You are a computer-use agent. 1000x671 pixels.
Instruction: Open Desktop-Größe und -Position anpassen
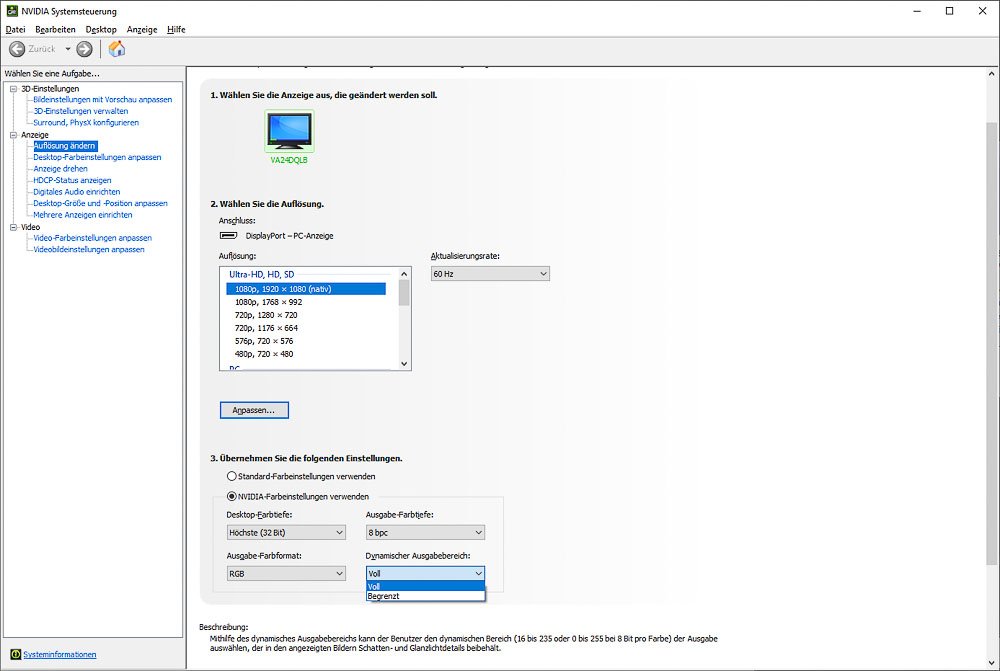pos(100,203)
